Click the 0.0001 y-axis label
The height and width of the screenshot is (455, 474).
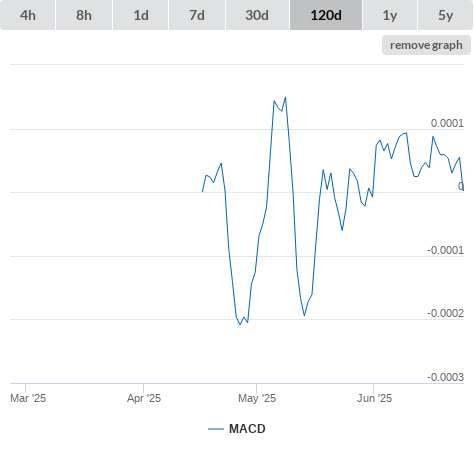click(x=447, y=123)
